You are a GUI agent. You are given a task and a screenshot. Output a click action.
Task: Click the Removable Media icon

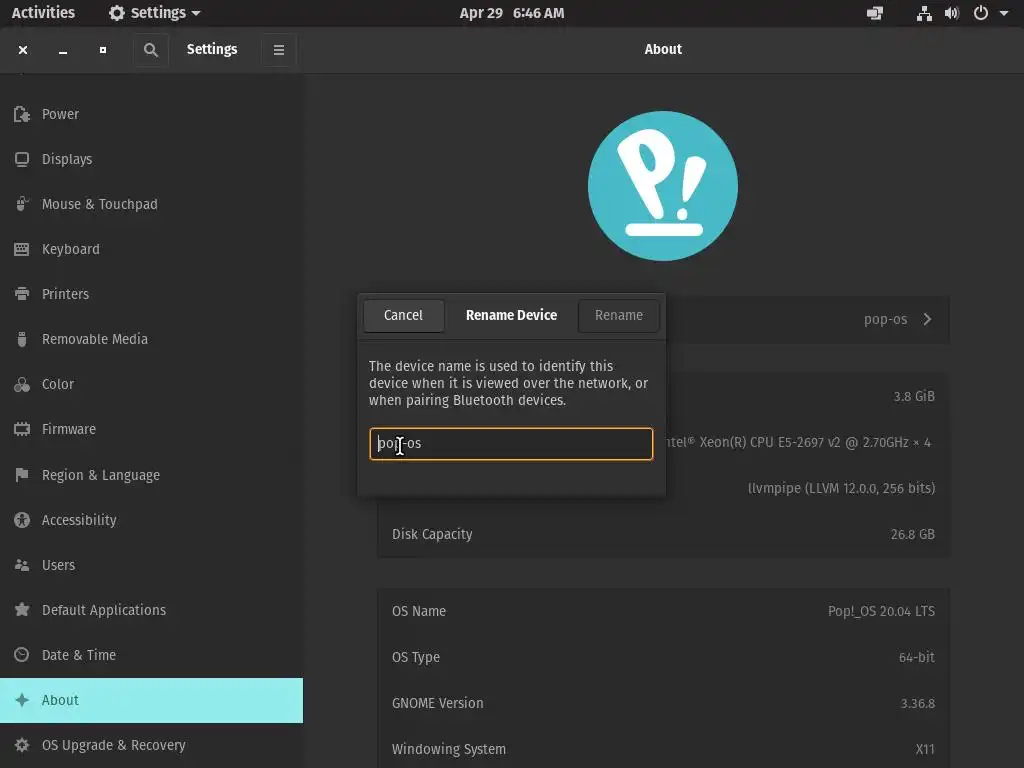click(x=22, y=340)
